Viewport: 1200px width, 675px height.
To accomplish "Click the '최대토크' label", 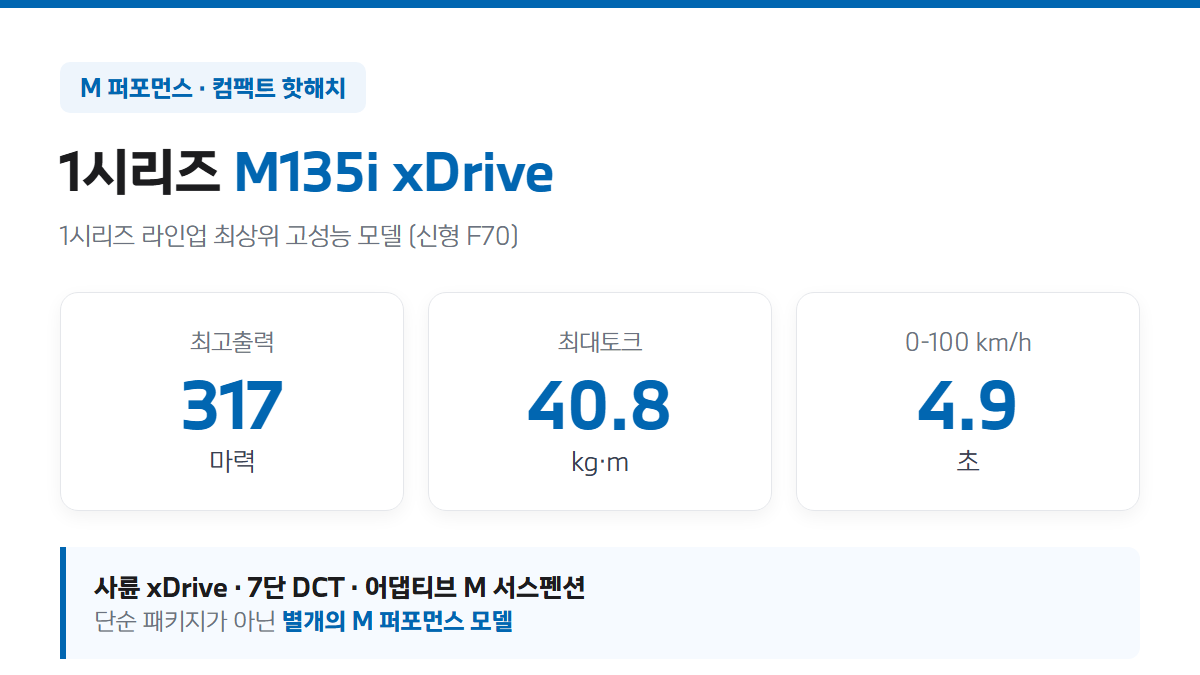I will (x=600, y=343).
